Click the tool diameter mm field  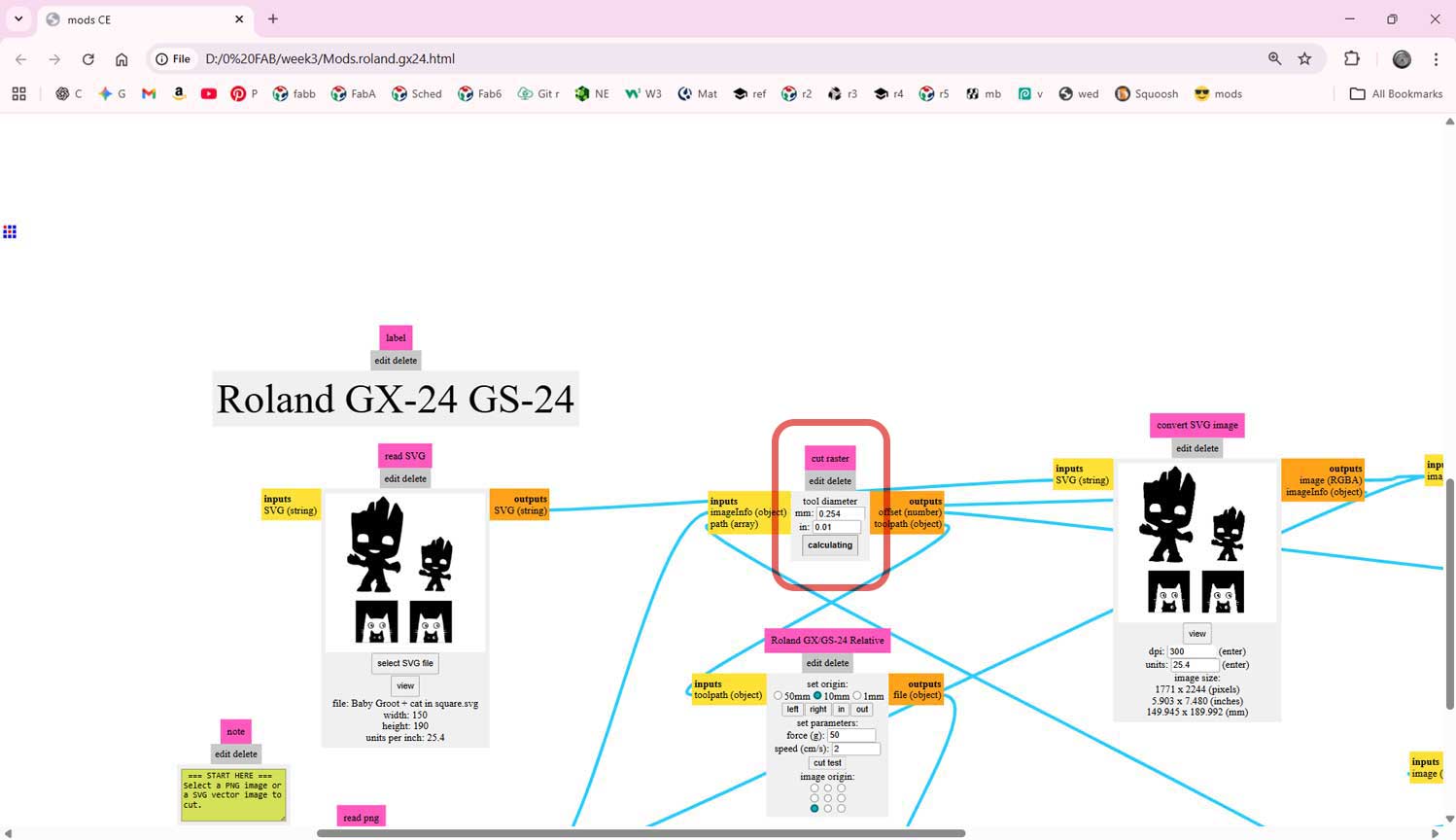(x=840, y=513)
